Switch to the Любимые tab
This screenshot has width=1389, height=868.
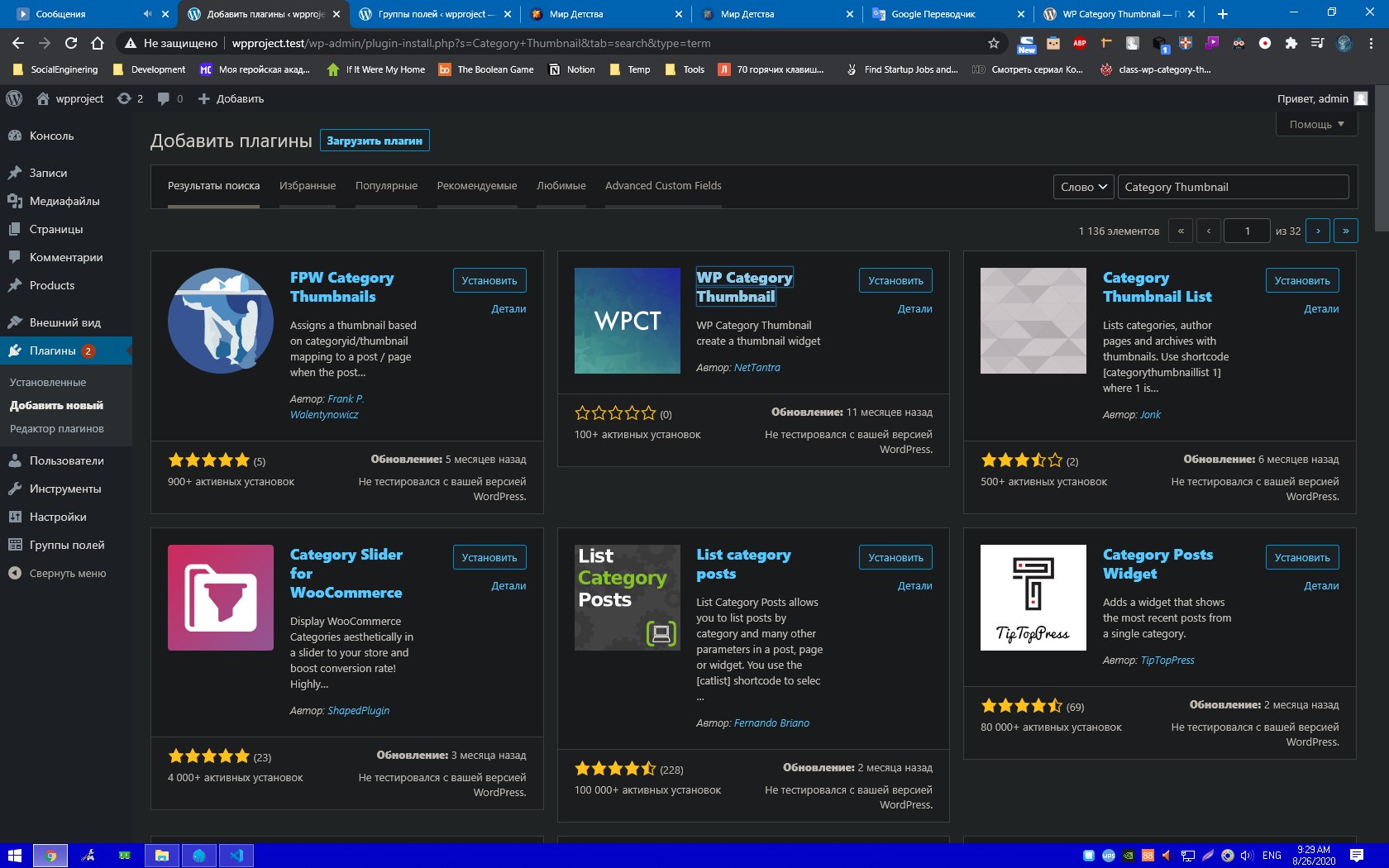coord(561,185)
